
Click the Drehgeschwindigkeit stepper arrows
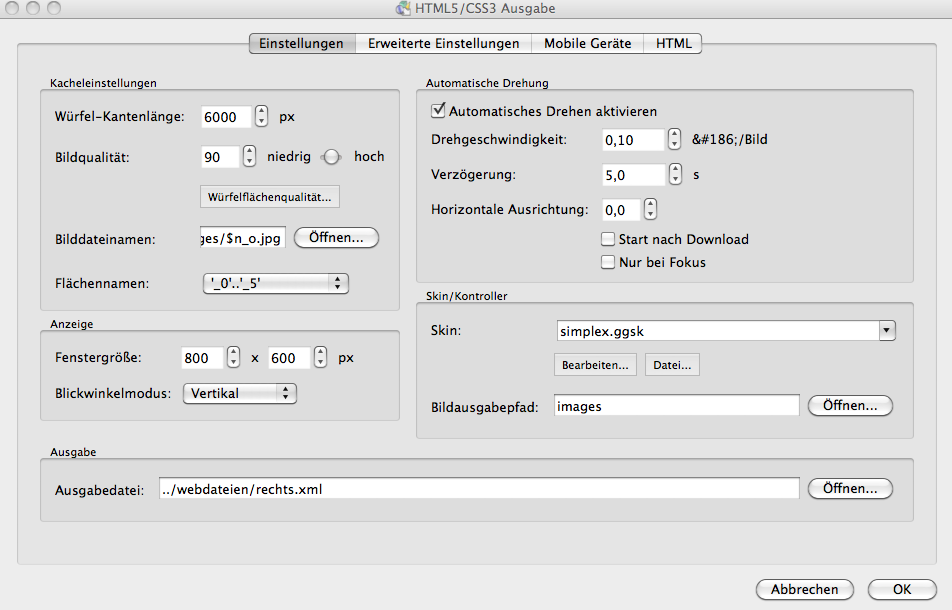click(676, 141)
